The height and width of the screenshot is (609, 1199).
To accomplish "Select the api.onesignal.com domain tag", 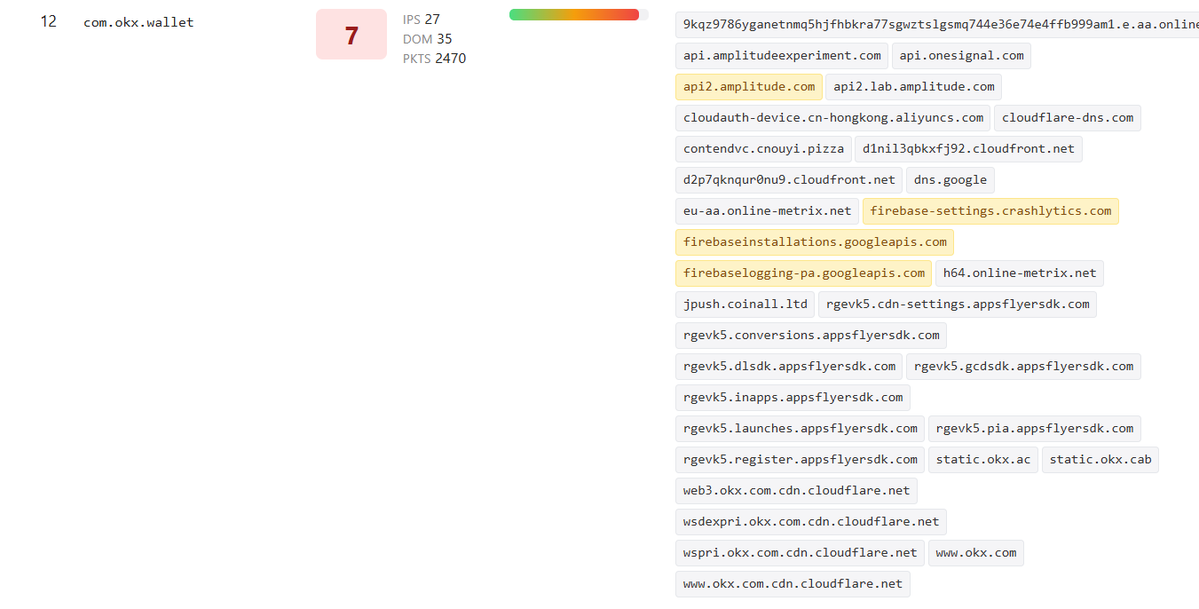I will coord(961,56).
